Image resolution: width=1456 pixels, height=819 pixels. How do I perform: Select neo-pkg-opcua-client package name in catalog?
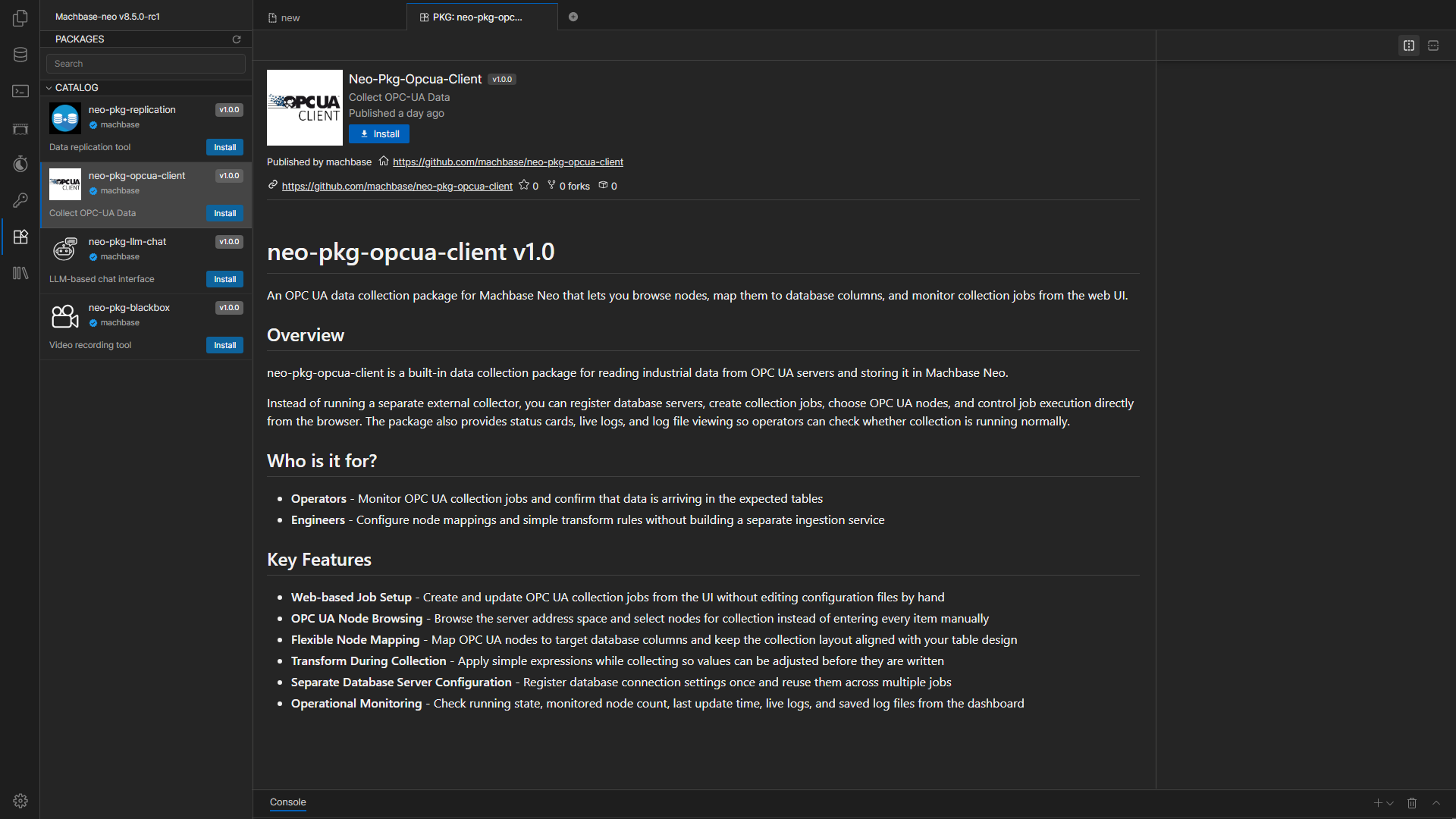[x=136, y=176]
